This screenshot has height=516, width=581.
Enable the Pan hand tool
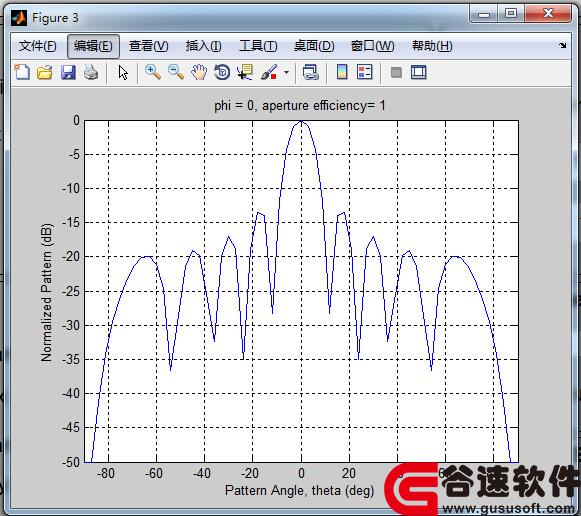coord(199,72)
